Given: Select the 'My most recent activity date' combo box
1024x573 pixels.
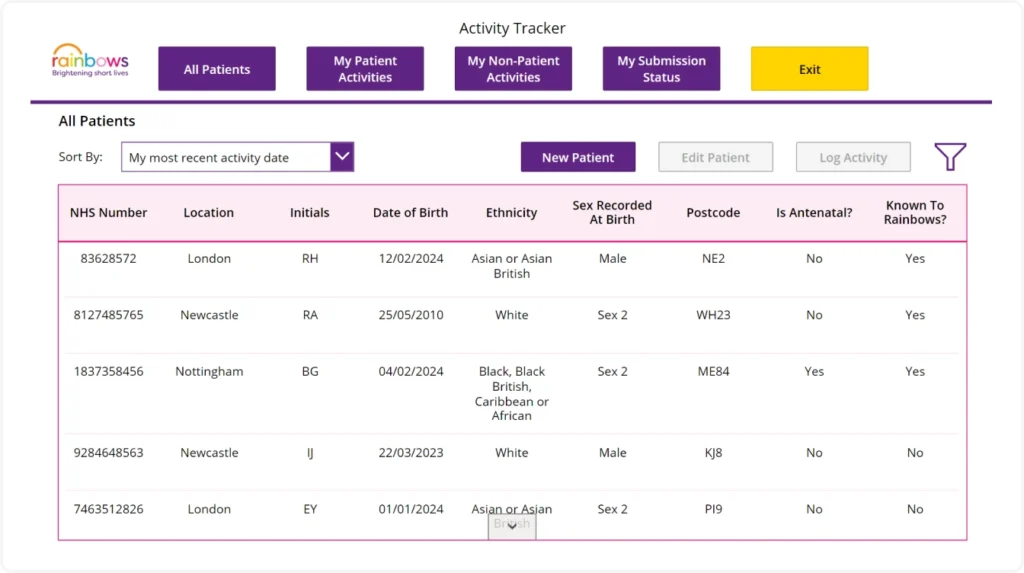Looking at the screenshot, I should pos(226,158).
